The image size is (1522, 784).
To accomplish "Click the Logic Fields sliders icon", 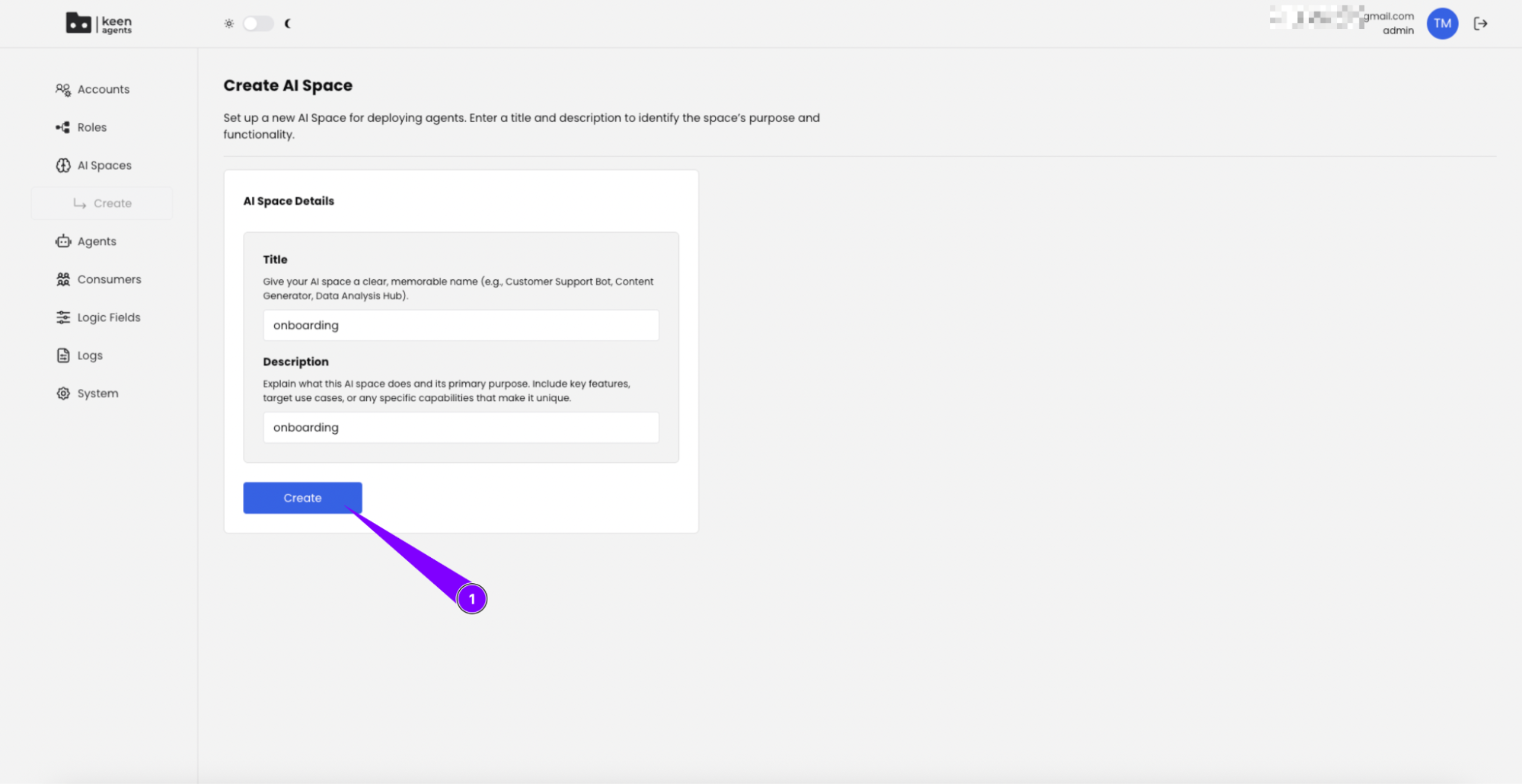I will [x=63, y=317].
